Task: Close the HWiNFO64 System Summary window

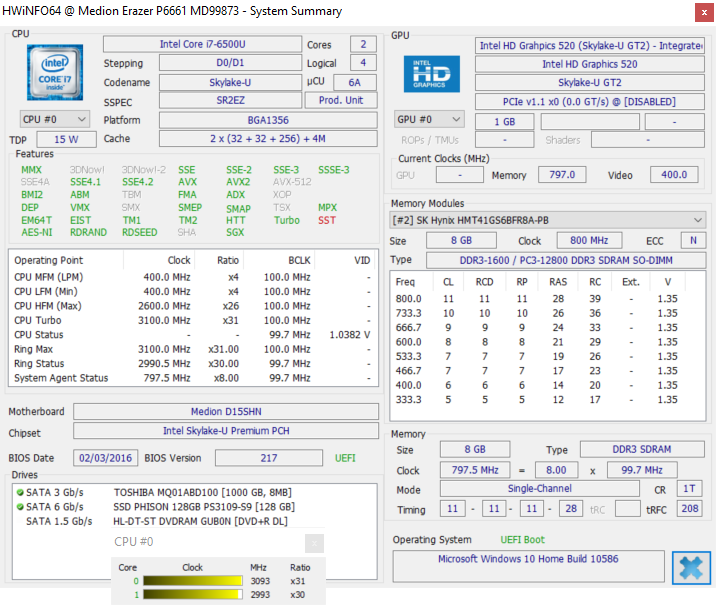Action: pos(704,13)
